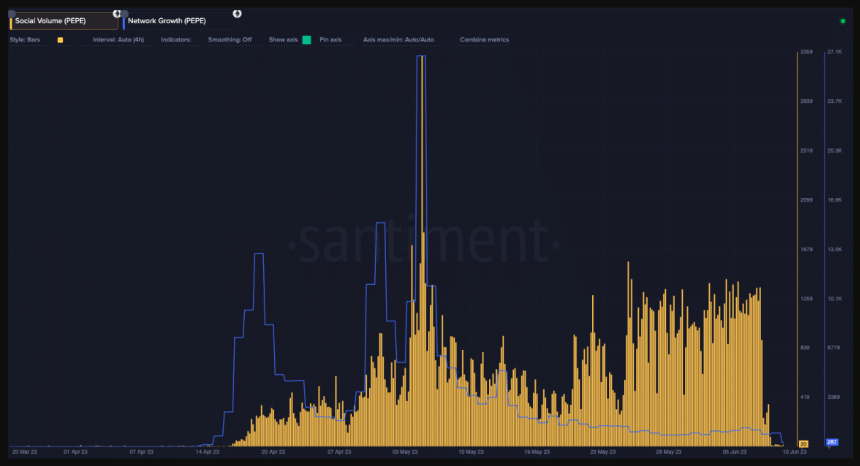Click the 07 Apr 23 date label
Screen dimensions: 860x466
[x=142, y=452]
